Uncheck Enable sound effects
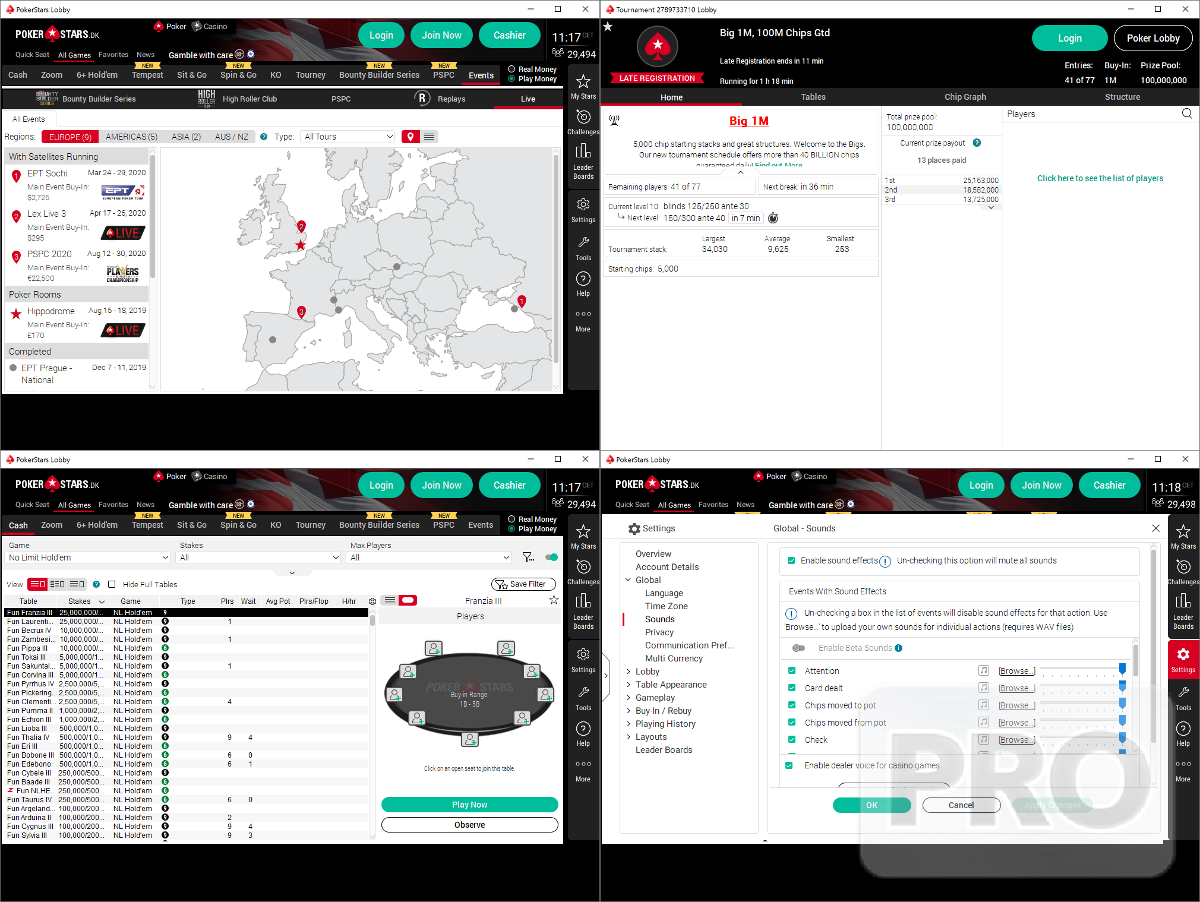This screenshot has width=1200, height=902. pos(792,561)
